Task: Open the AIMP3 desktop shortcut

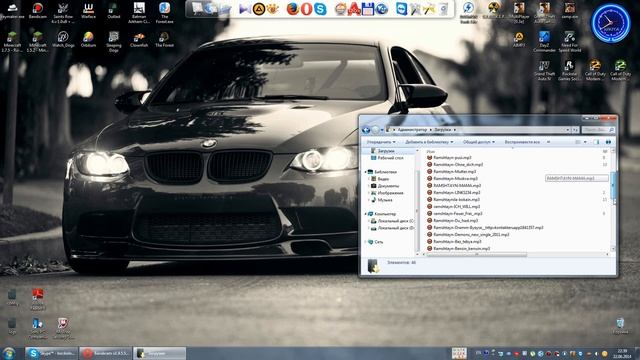Action: (519, 40)
